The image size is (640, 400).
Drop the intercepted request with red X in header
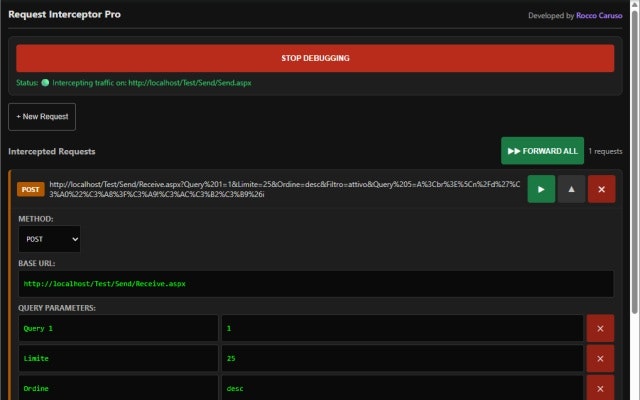point(601,189)
